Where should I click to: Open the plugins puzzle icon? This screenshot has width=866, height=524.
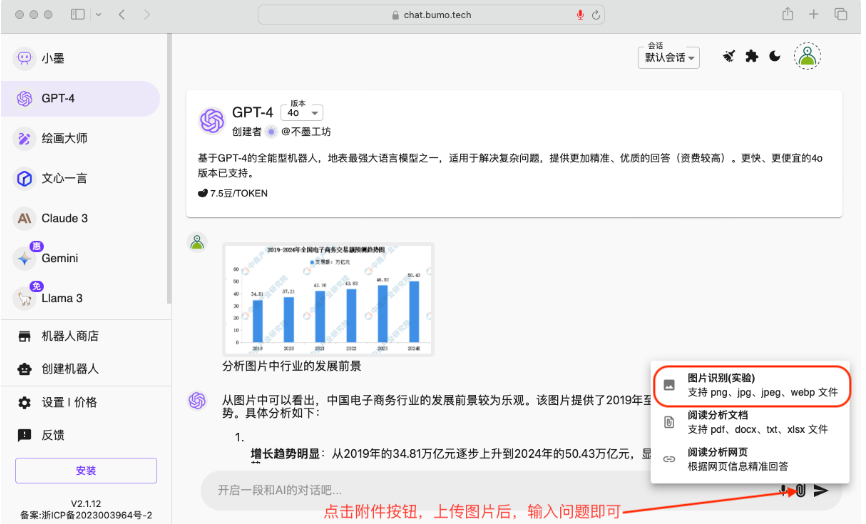[x=752, y=56]
